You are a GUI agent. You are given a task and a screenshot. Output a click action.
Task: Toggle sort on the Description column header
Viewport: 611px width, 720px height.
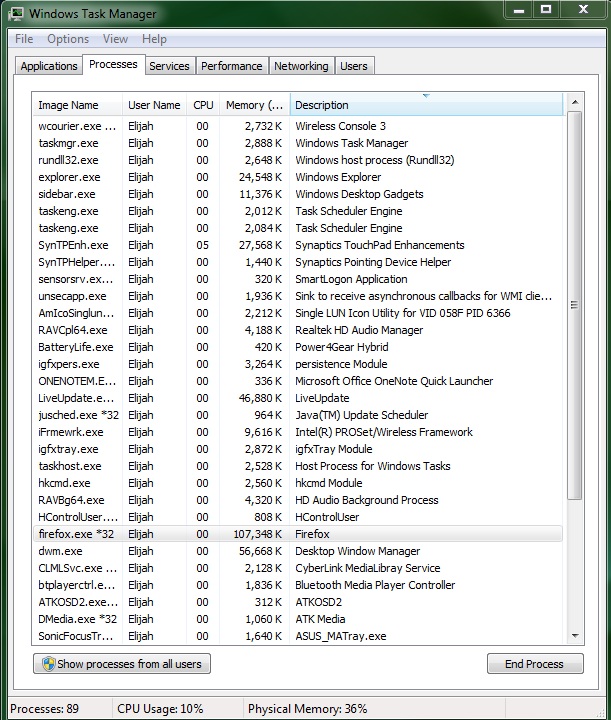tap(426, 105)
